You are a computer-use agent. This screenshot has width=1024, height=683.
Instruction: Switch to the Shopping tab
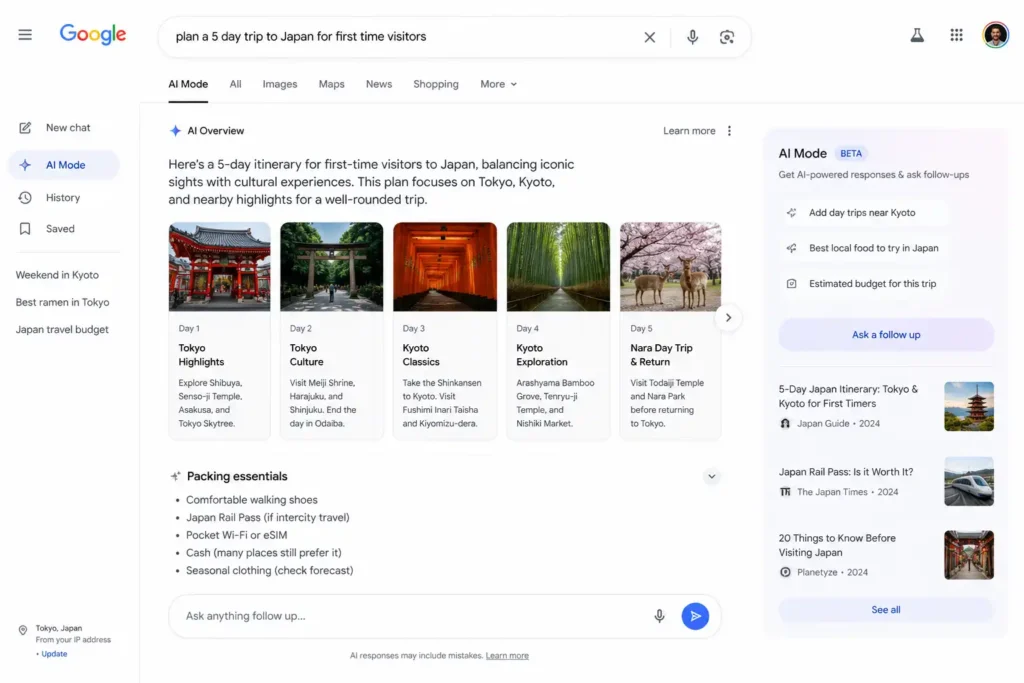pos(436,84)
